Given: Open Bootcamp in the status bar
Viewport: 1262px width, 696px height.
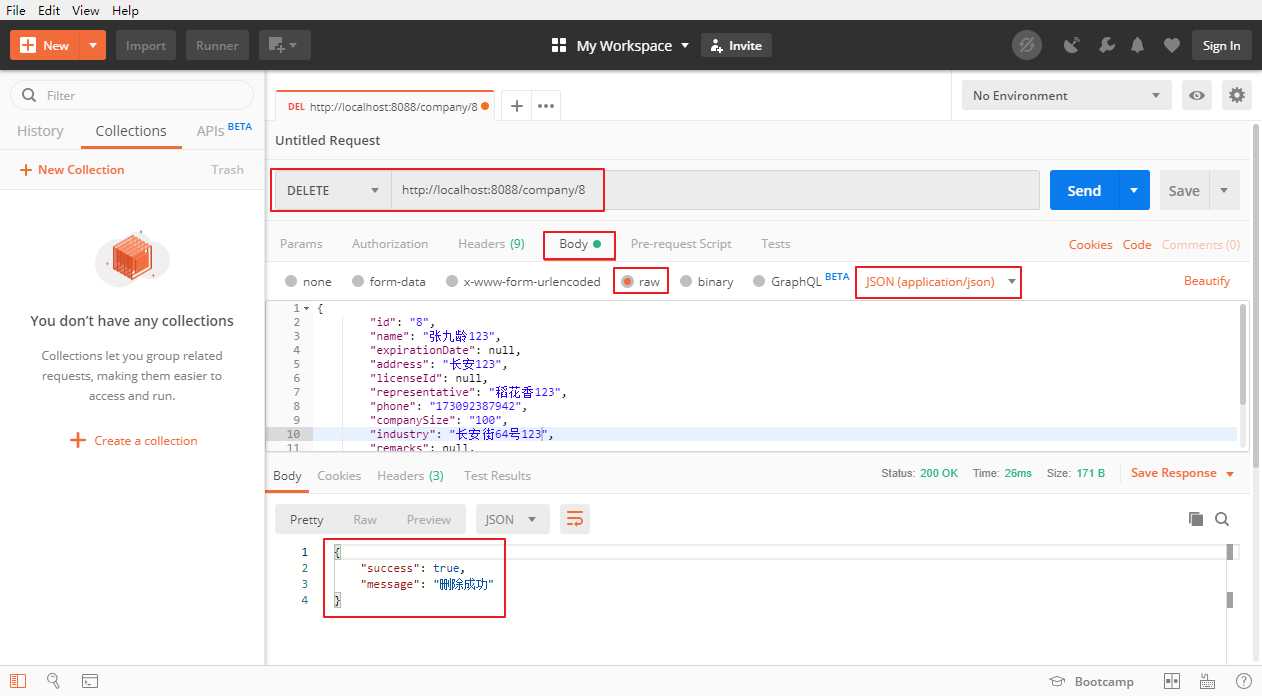Looking at the screenshot, I should pos(1091,681).
